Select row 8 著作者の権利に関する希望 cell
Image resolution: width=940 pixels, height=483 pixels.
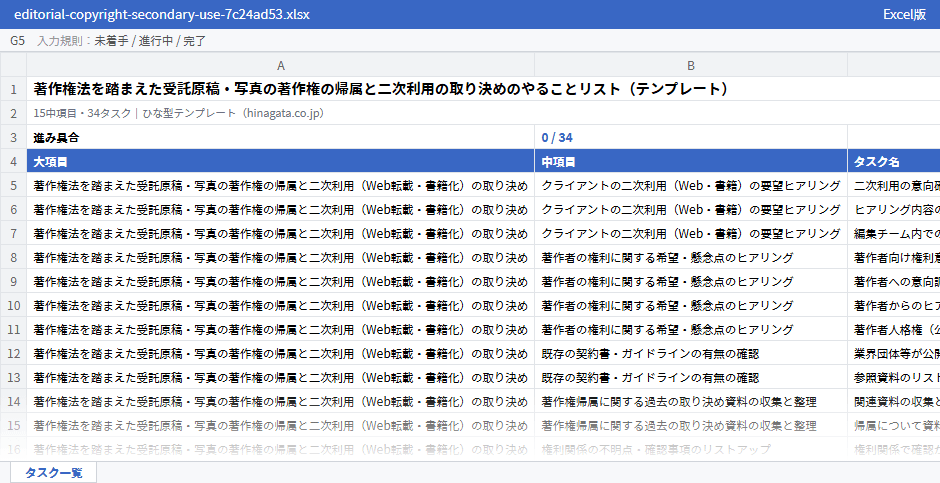point(691,257)
